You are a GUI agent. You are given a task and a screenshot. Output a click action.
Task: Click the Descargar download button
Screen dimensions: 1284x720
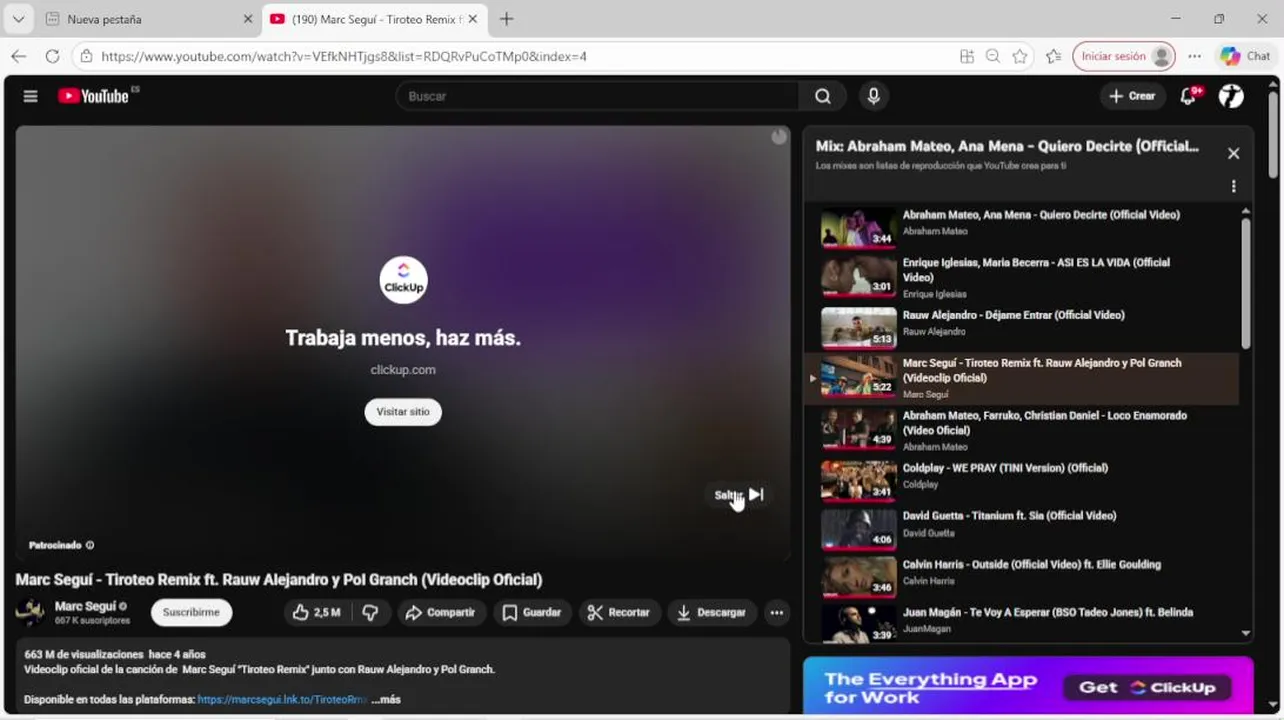[x=711, y=612]
